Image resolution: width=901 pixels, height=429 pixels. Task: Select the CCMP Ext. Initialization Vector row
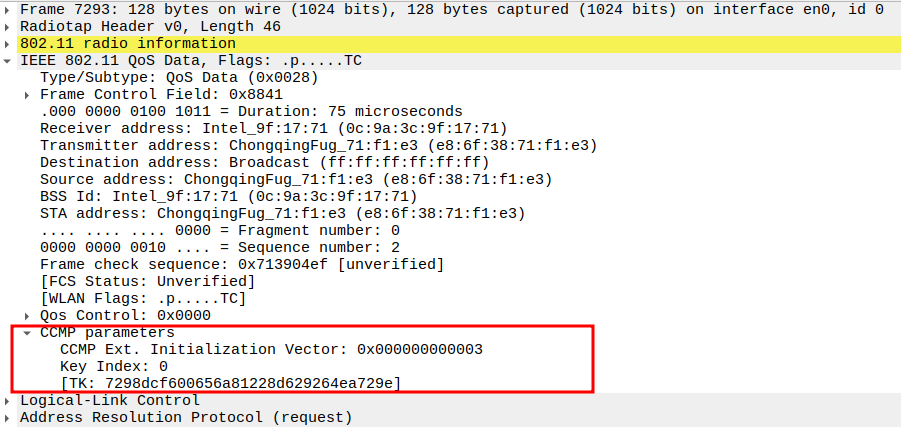[x=271, y=350]
